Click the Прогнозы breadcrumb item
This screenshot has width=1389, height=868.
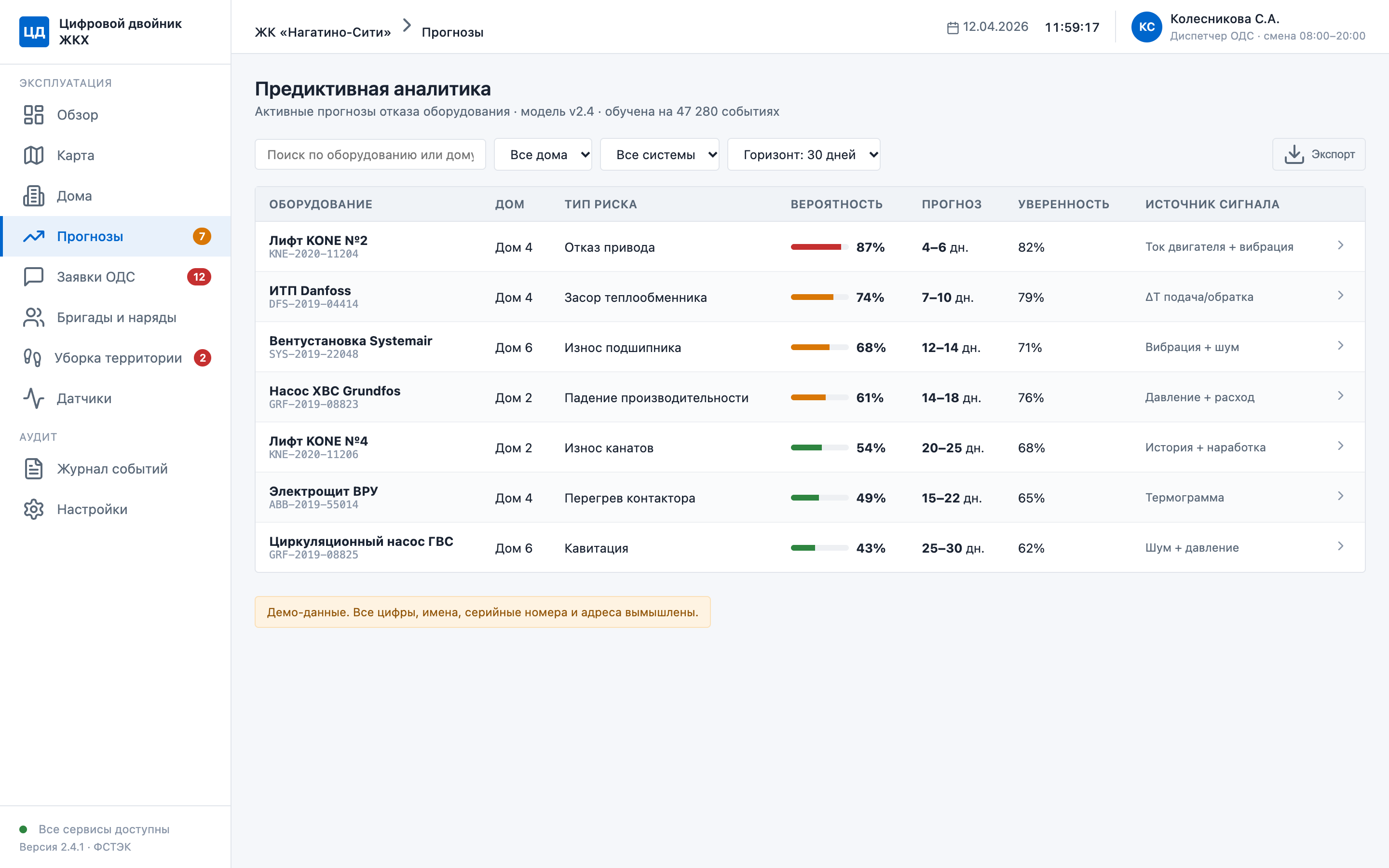452,32
